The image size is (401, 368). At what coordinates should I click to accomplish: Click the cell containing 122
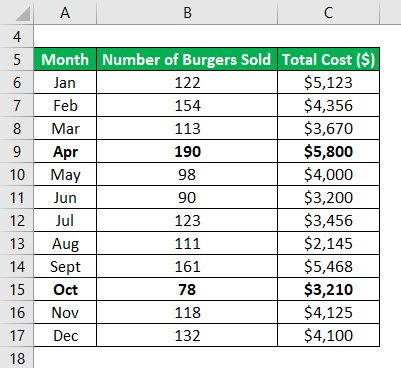(187, 82)
